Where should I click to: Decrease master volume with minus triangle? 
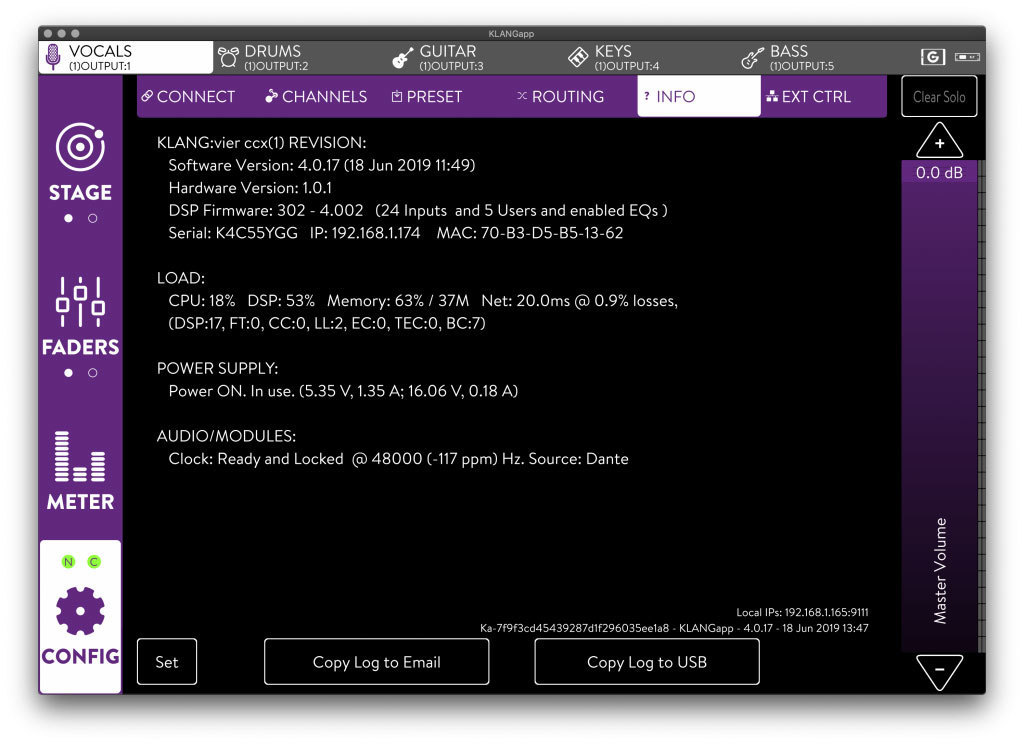(x=939, y=673)
